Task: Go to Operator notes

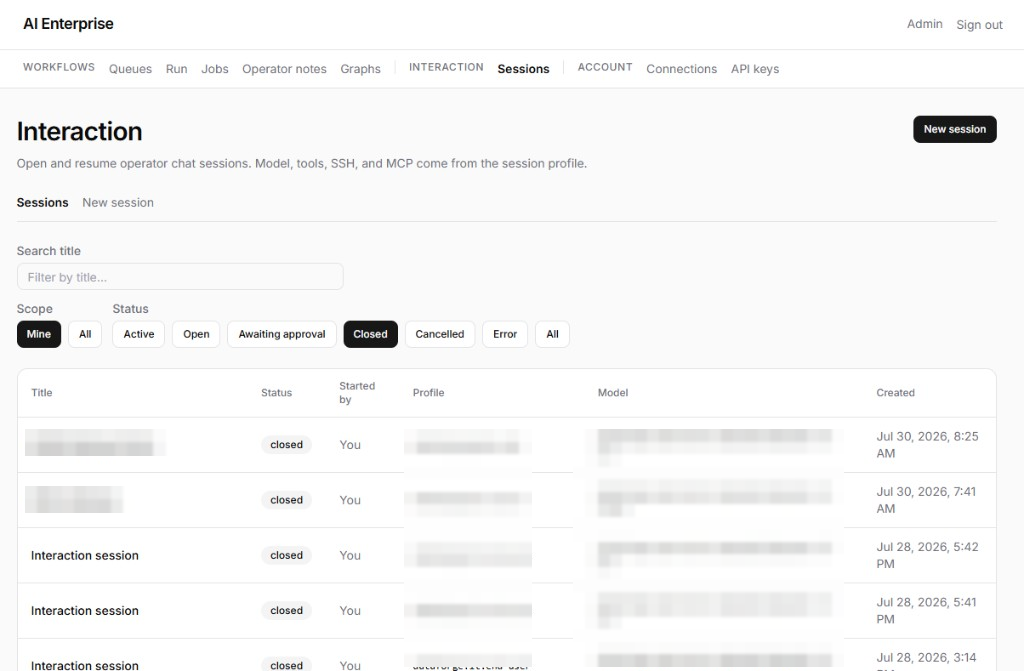Action: coord(284,69)
